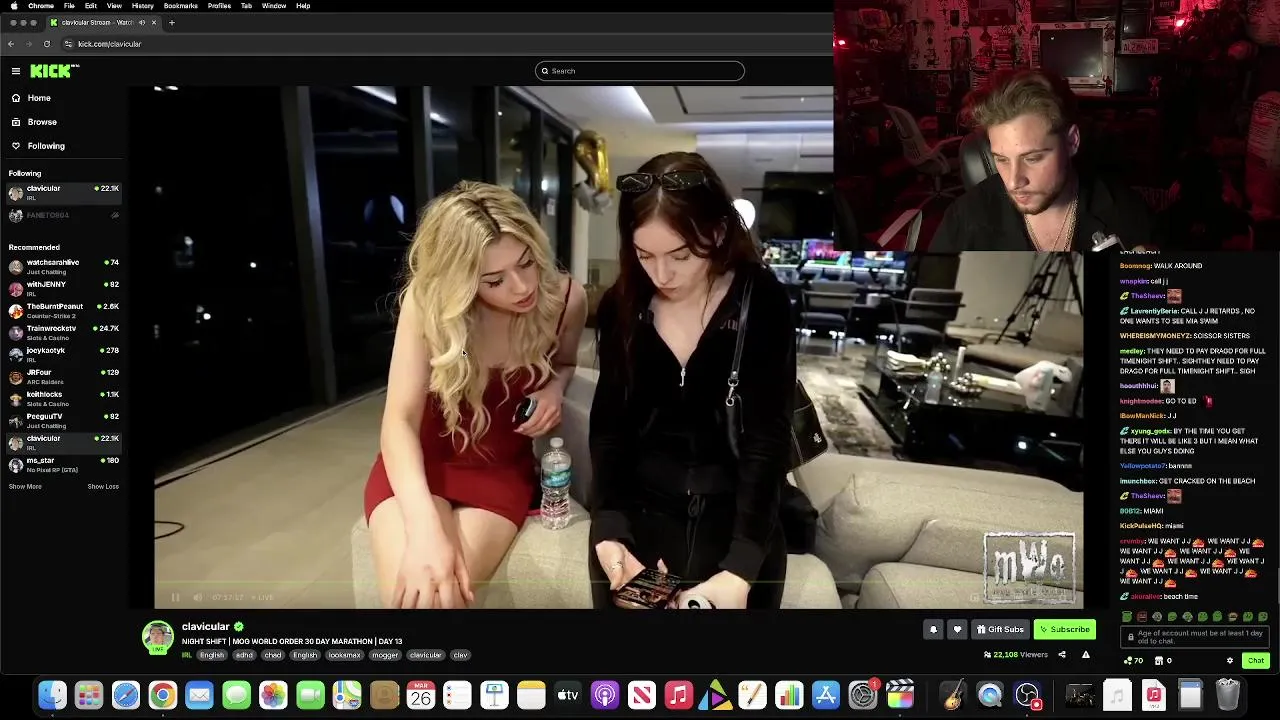Screen dimensions: 1280x720
Task: Close the clavicular Stream tab
Action: tap(153, 22)
